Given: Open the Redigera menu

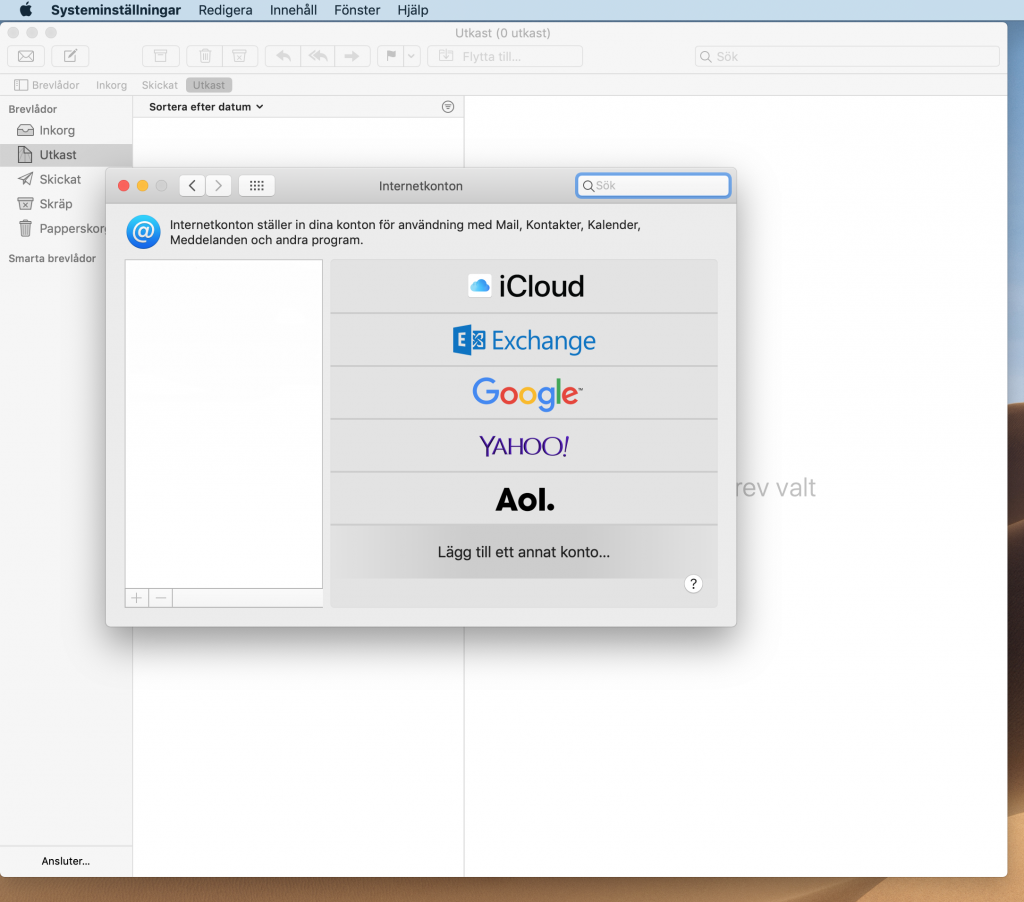Looking at the screenshot, I should [x=225, y=10].
